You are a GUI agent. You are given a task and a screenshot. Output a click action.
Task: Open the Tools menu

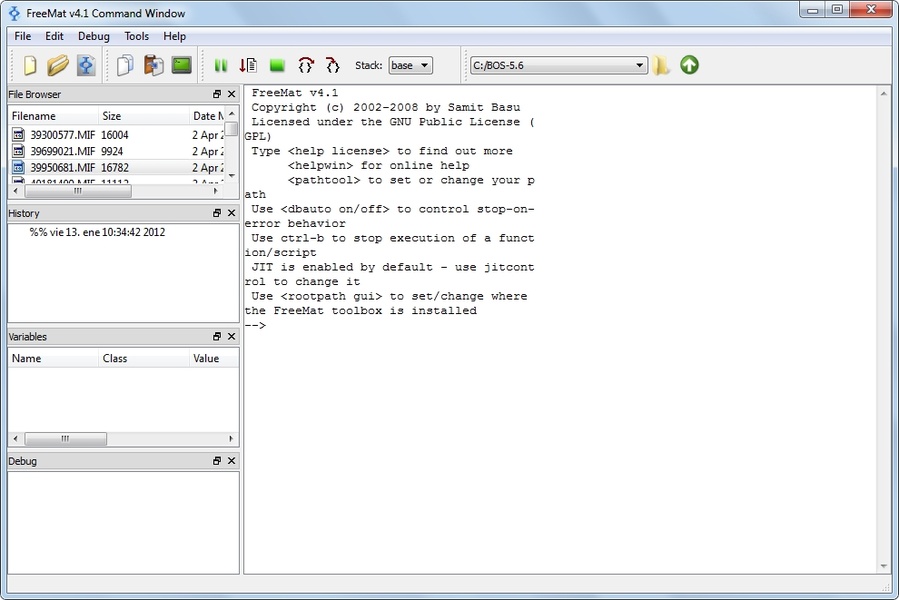click(x=136, y=36)
